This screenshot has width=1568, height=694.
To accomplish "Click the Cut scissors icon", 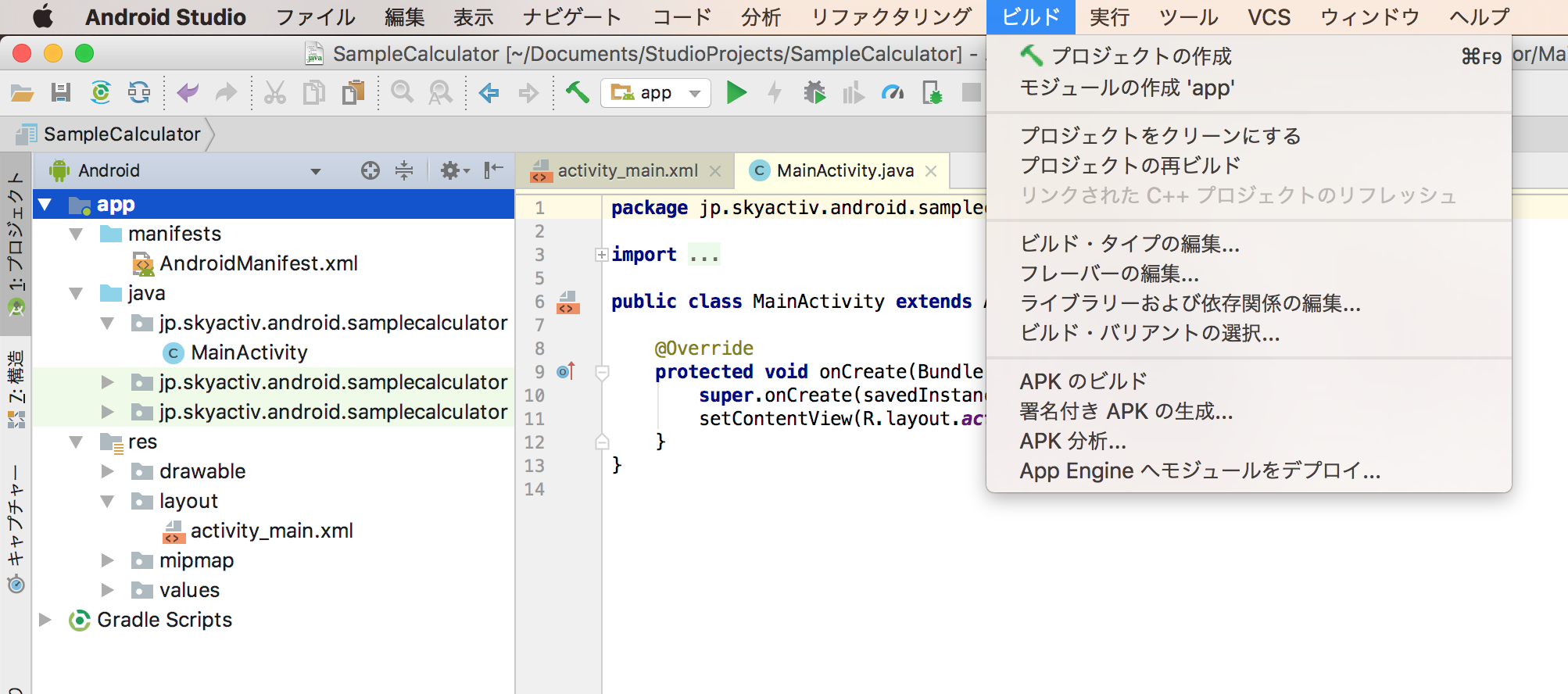I will [x=274, y=93].
